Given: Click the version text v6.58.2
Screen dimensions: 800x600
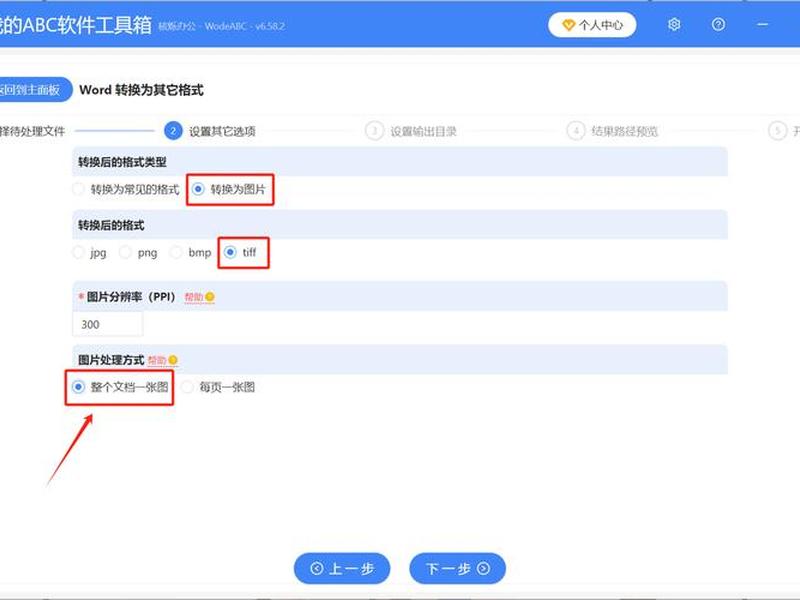Looking at the screenshot, I should [270, 26].
